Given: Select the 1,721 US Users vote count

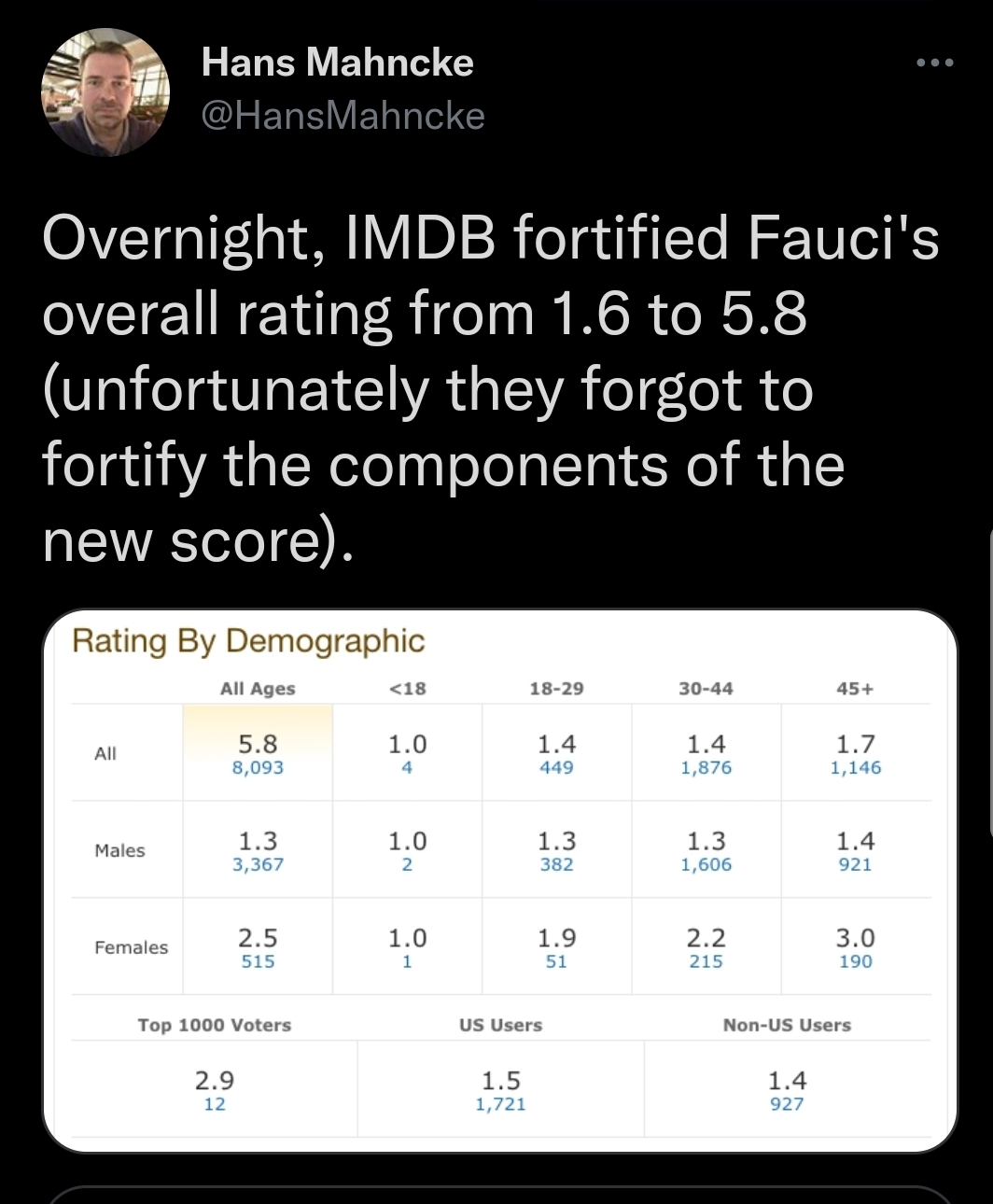Looking at the screenshot, I should (501, 1104).
